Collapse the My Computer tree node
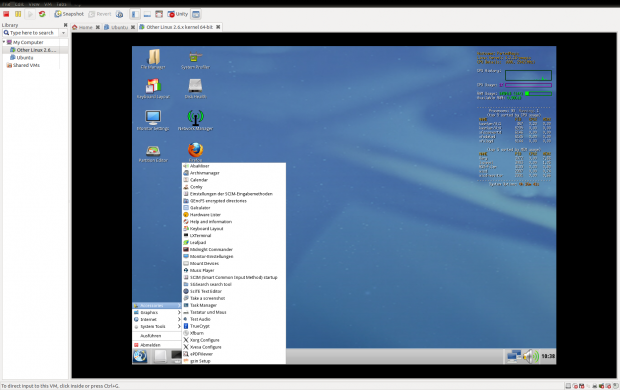 point(4,42)
